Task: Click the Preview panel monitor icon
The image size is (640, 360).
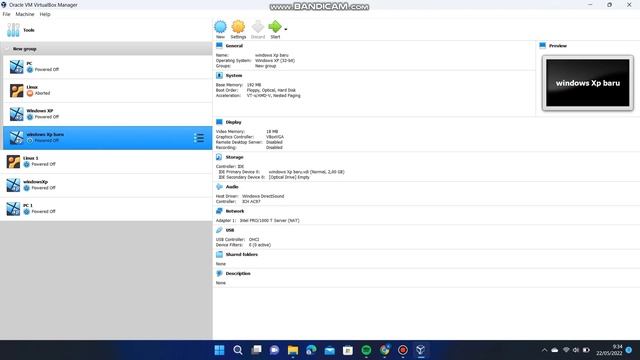Action: [542, 45]
